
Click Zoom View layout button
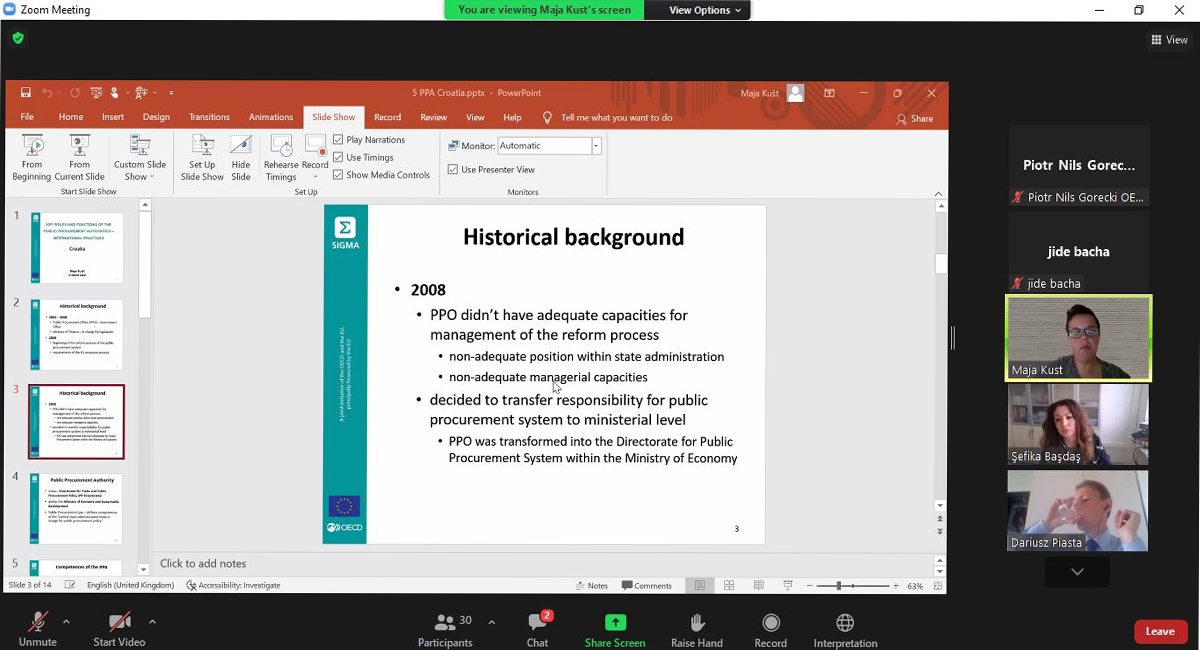(1169, 40)
